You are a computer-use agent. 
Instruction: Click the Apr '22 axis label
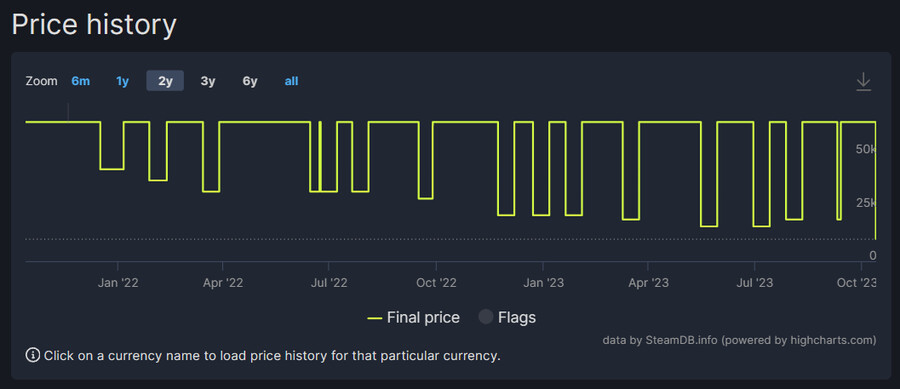[223, 283]
